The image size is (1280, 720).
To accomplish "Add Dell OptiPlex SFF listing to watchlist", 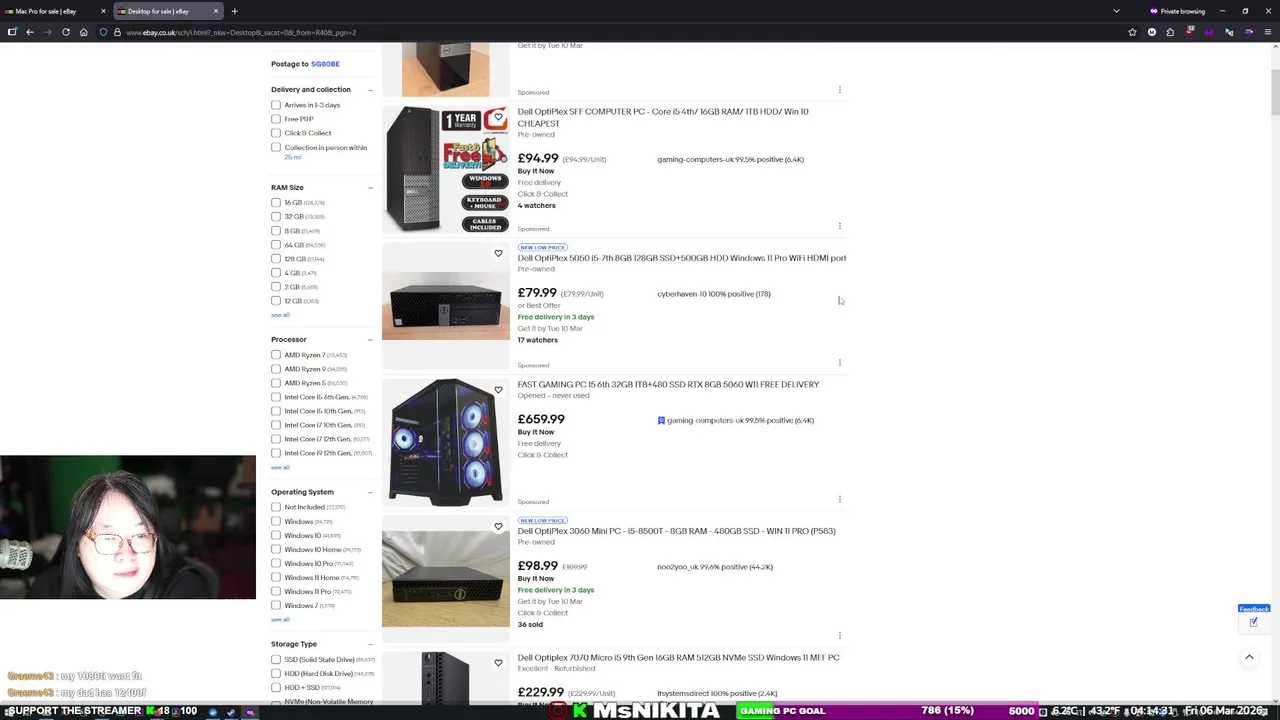I will tap(498, 117).
